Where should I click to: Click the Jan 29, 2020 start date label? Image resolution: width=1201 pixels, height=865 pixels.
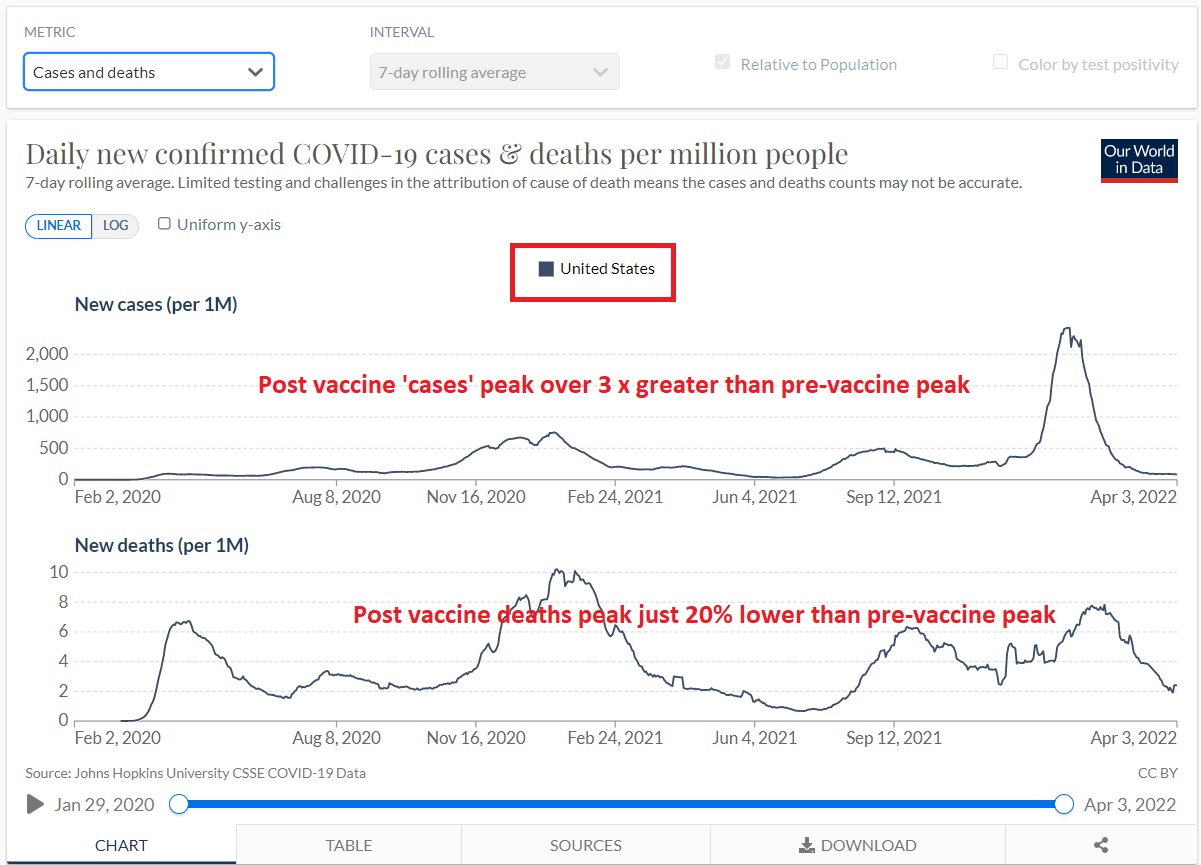105,804
